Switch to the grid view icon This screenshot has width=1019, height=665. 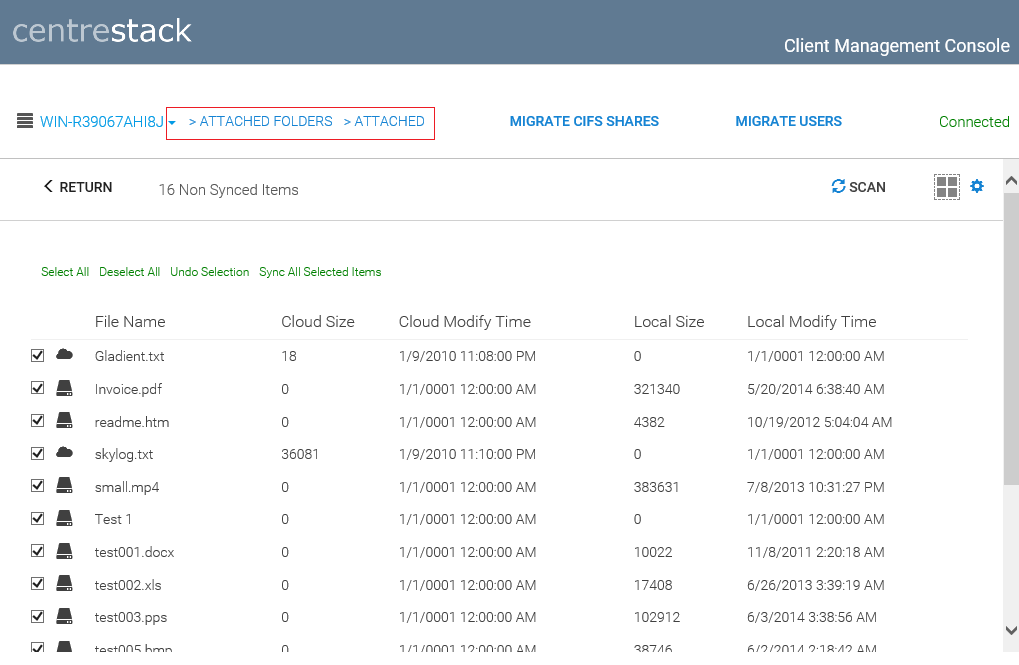pyautogui.click(x=947, y=187)
